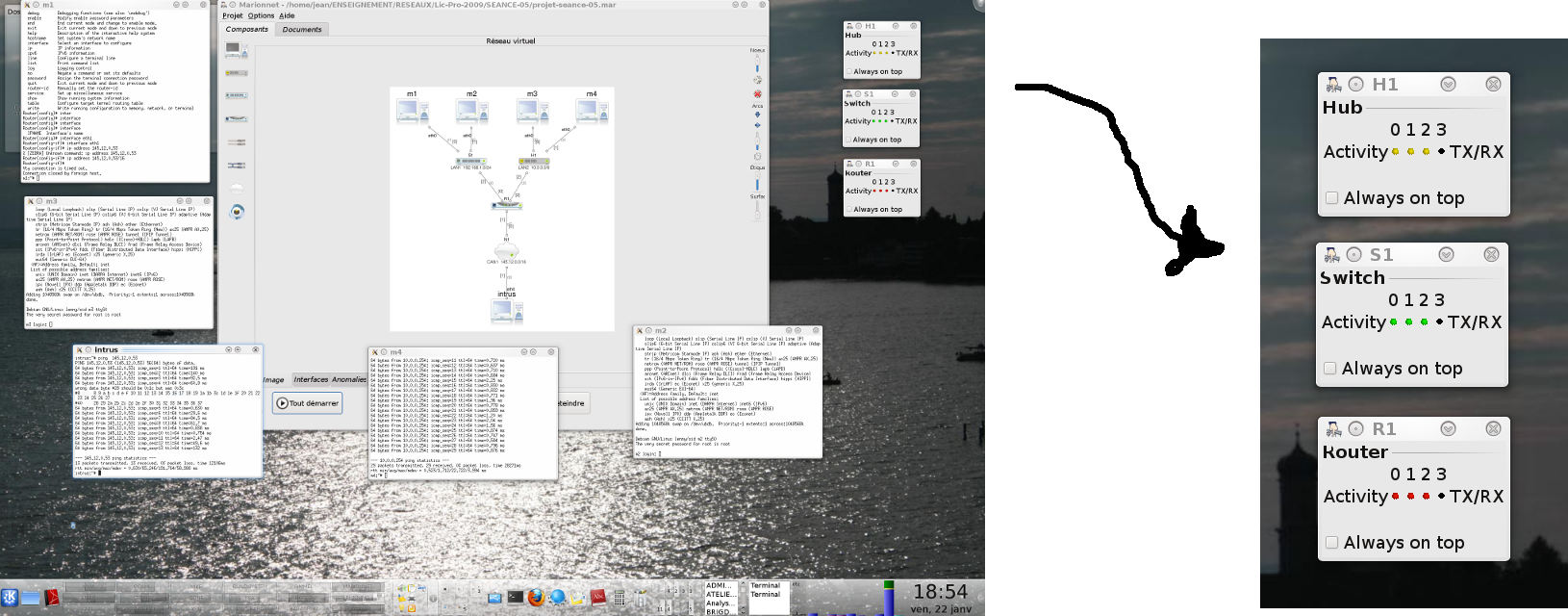Select the LAN2 hub H1 device in the diagram

tap(533, 161)
